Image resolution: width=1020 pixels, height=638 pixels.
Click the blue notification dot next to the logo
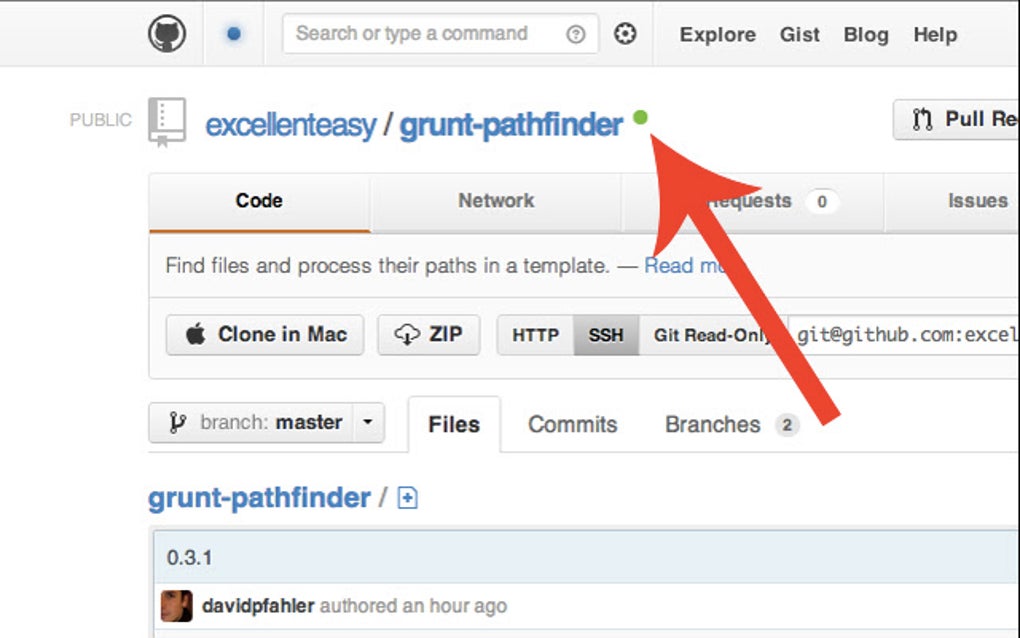(233, 33)
